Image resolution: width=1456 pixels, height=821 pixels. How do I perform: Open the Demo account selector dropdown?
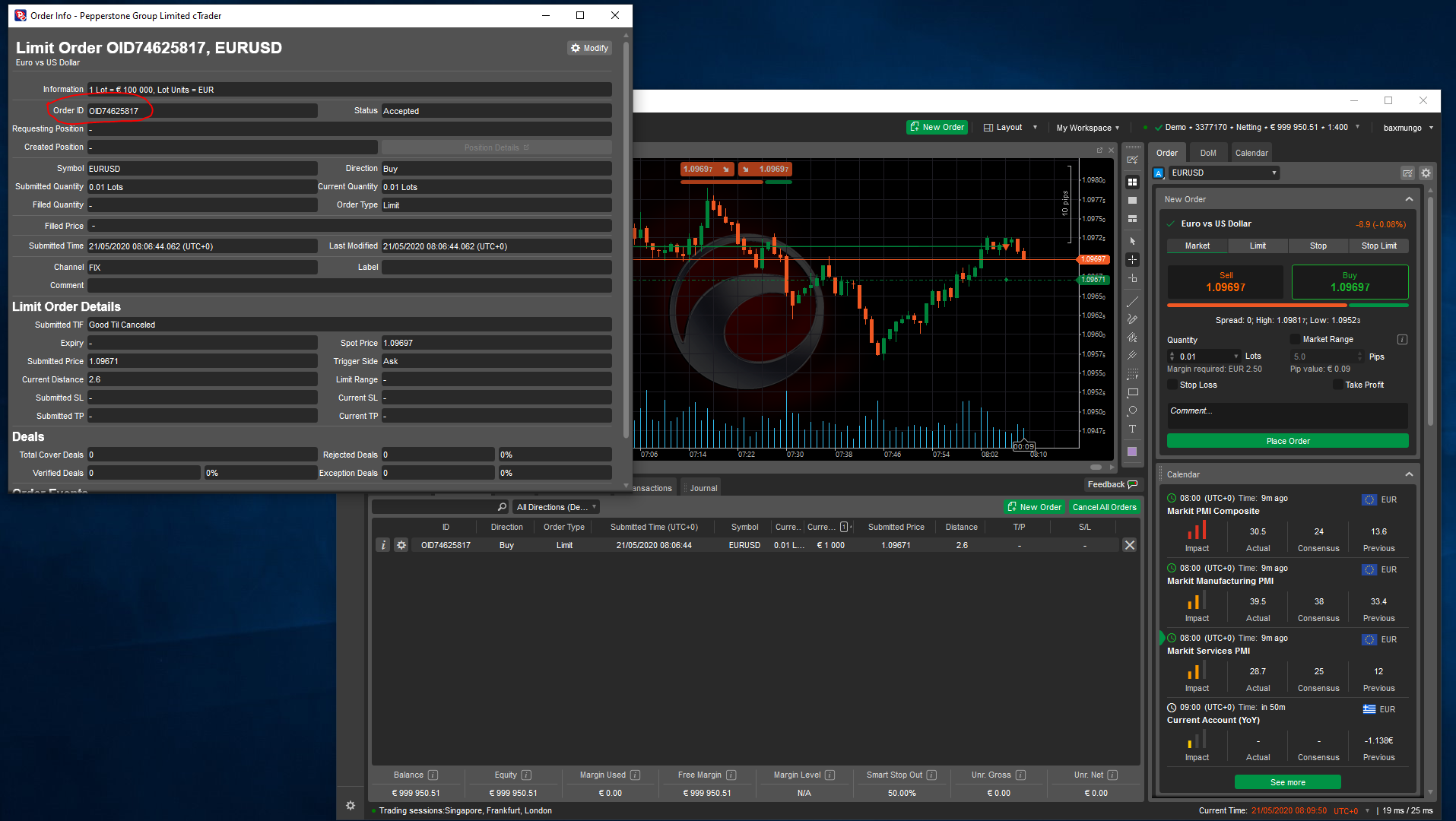[x=1257, y=128]
